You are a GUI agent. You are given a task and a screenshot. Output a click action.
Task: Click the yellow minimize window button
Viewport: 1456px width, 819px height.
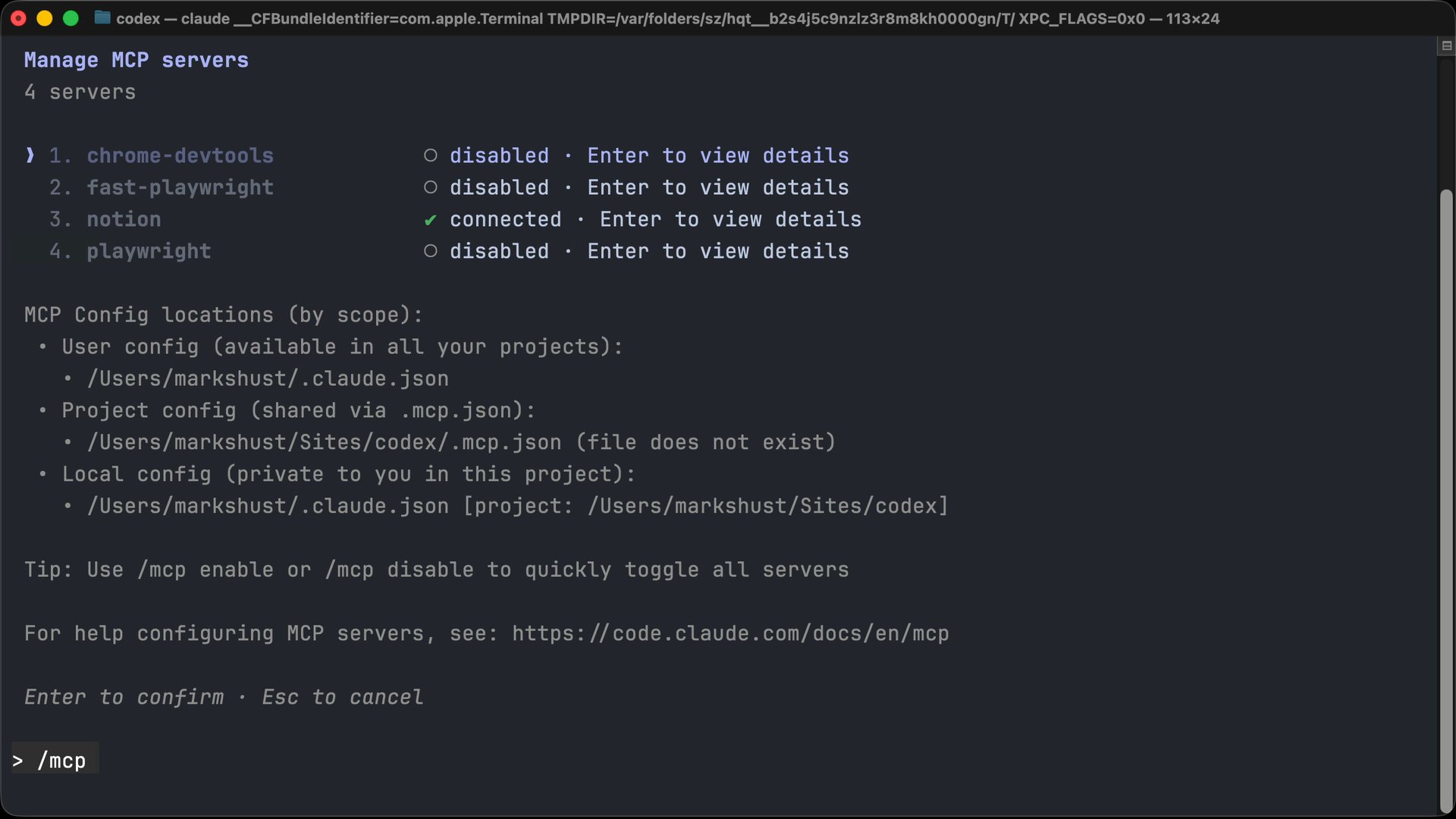(x=45, y=18)
